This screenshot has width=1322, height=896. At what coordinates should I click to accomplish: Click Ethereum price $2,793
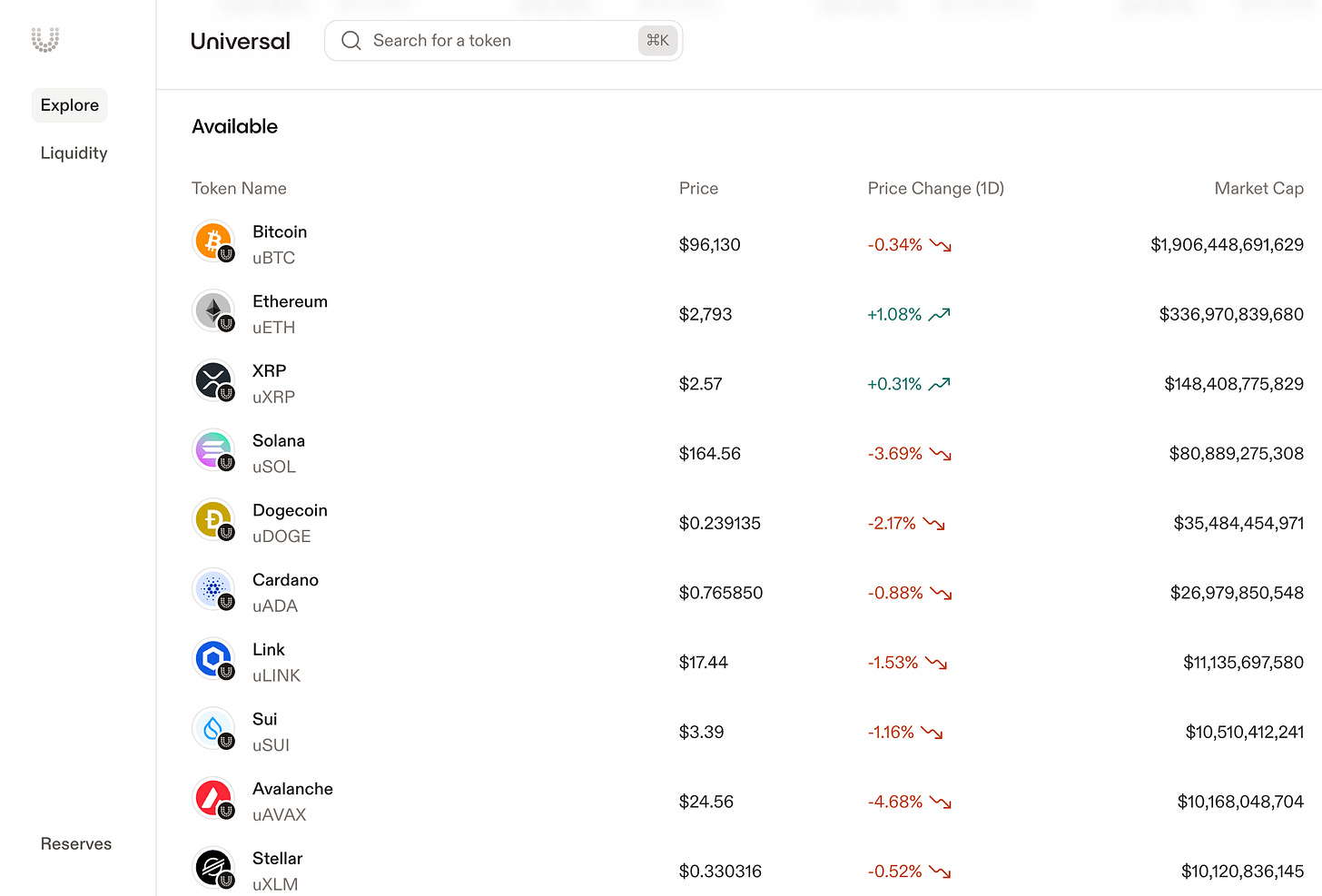705,315
